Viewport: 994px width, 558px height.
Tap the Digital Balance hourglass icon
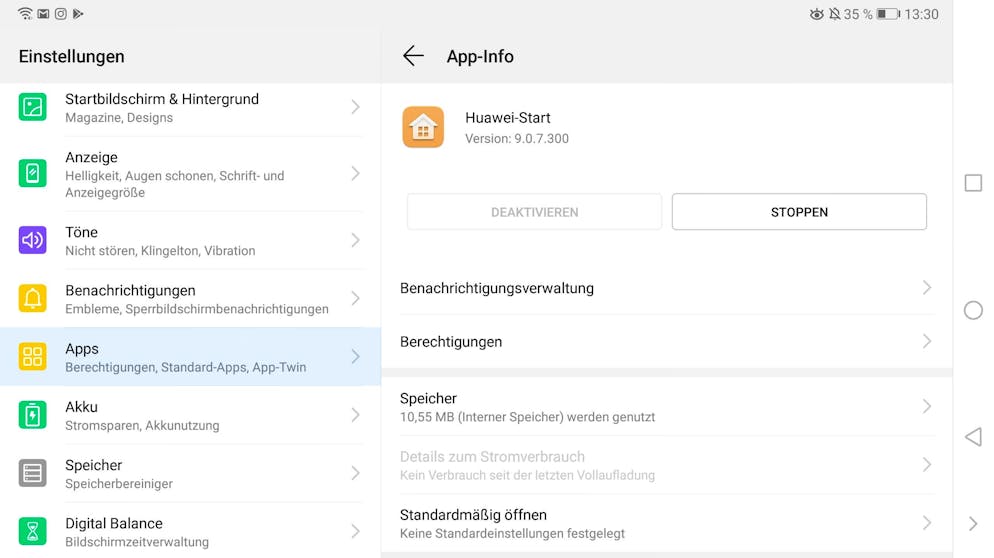point(32,531)
